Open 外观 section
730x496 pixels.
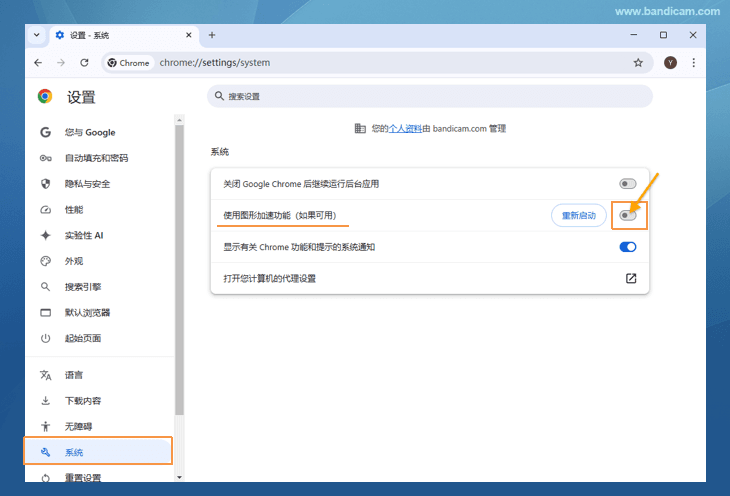[99, 261]
